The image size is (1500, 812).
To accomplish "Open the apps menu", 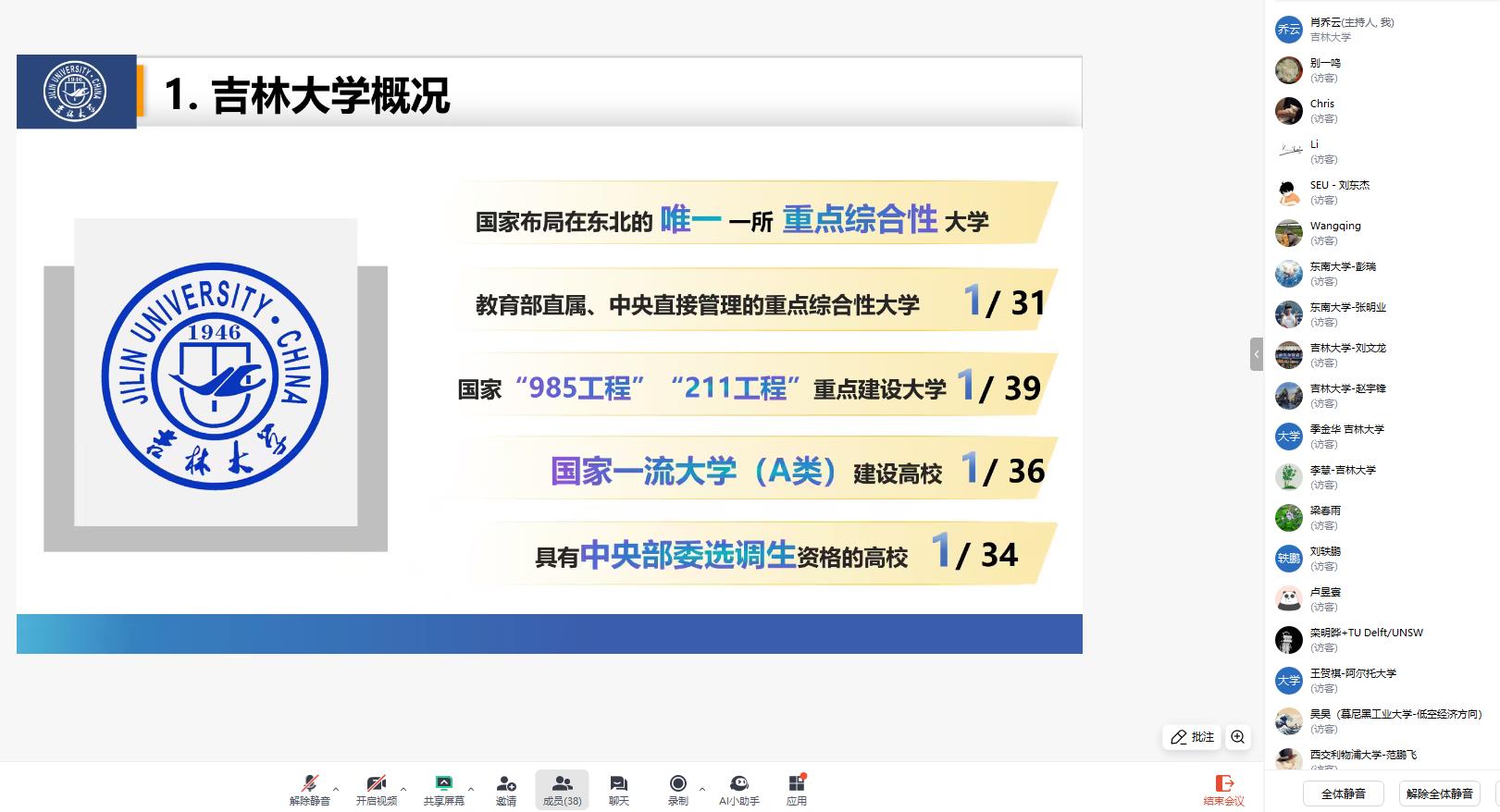I will (x=796, y=784).
